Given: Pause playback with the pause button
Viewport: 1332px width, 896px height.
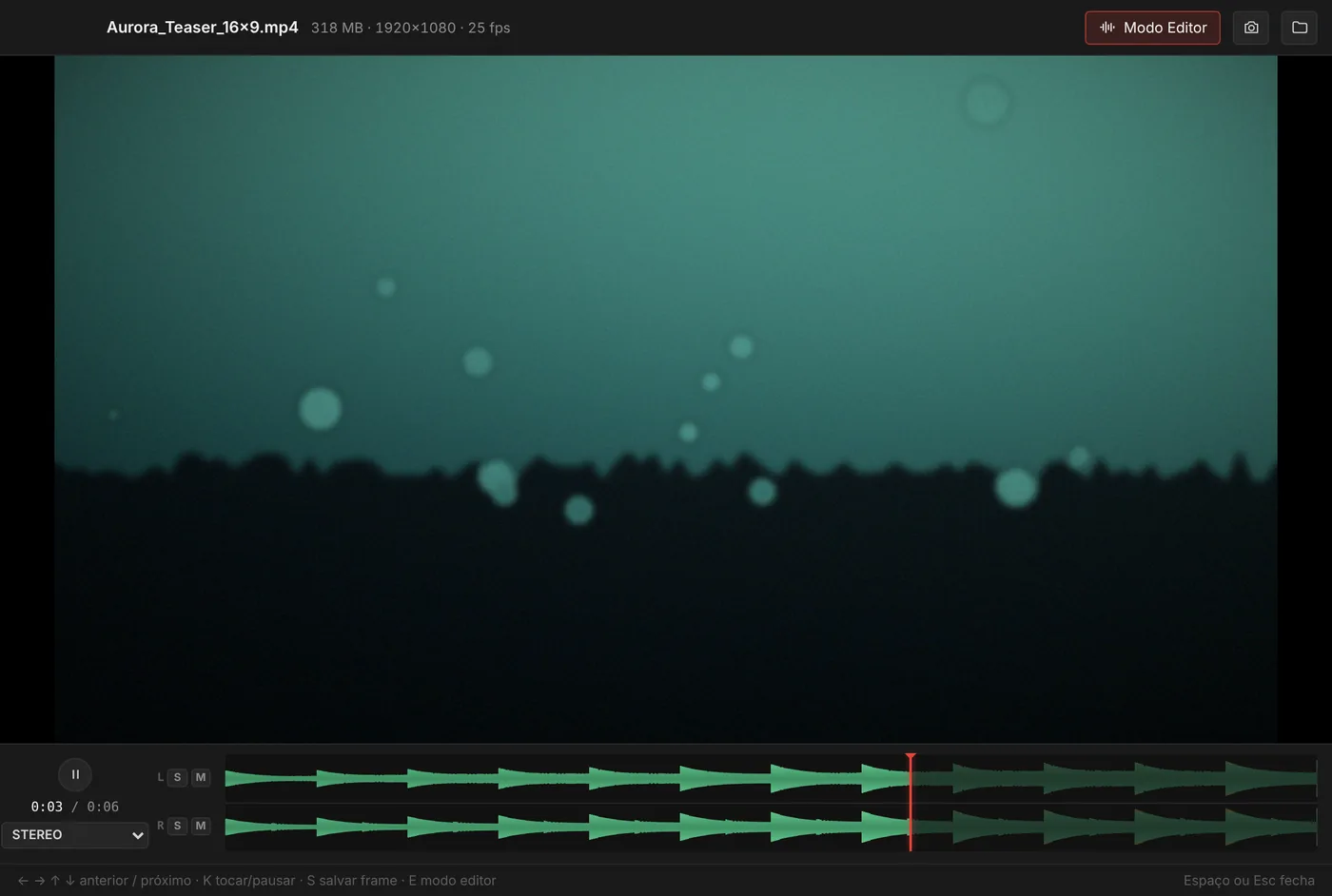Looking at the screenshot, I should click(x=75, y=774).
